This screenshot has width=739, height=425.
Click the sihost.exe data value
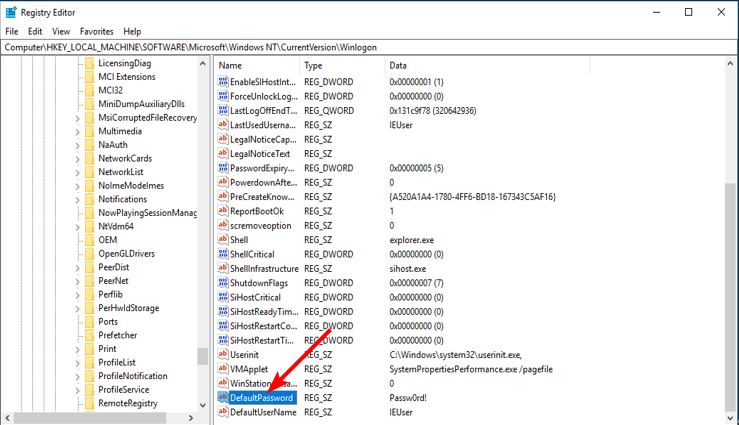point(408,269)
